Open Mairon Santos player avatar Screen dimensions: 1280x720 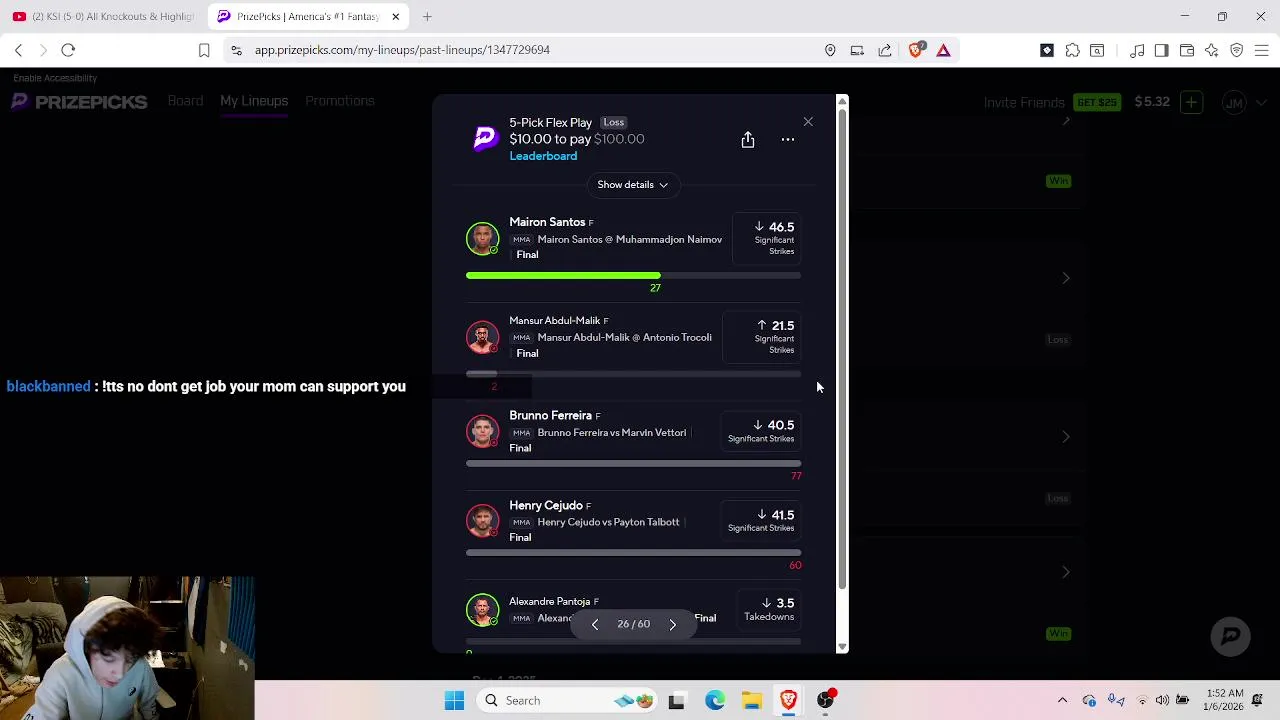[482, 238]
